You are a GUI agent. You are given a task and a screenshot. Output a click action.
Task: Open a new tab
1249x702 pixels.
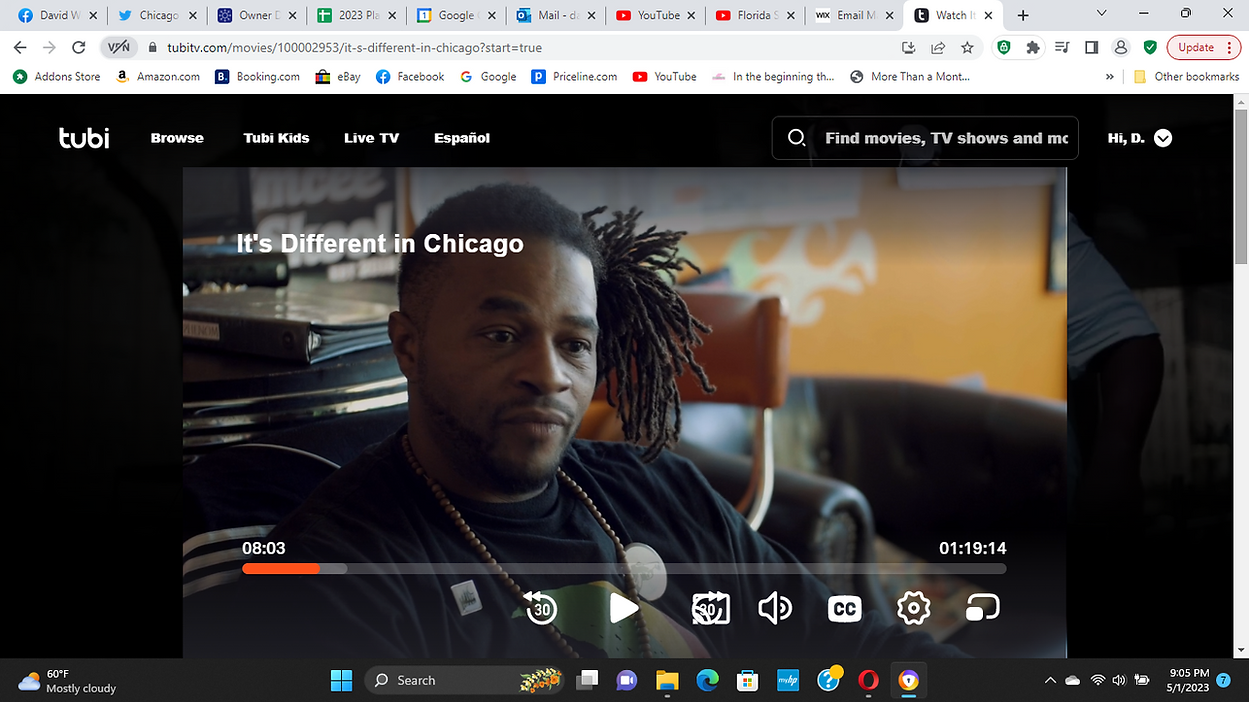(1023, 15)
